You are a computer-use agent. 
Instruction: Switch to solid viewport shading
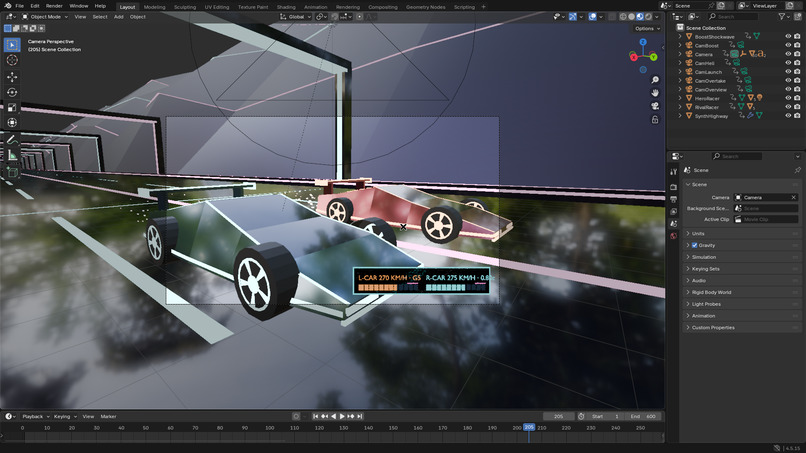coord(631,17)
